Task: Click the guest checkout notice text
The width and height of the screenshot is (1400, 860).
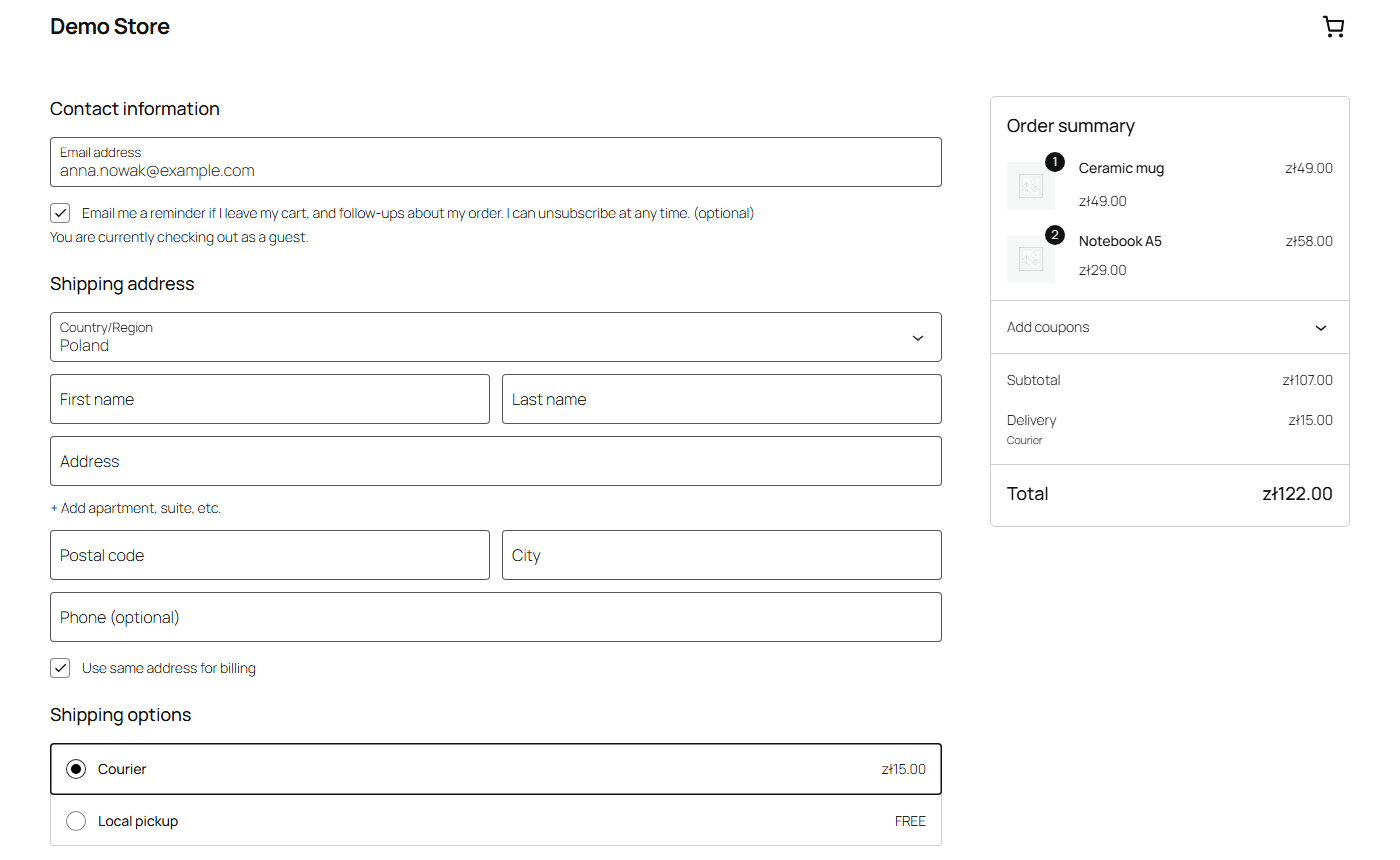Action: [179, 237]
